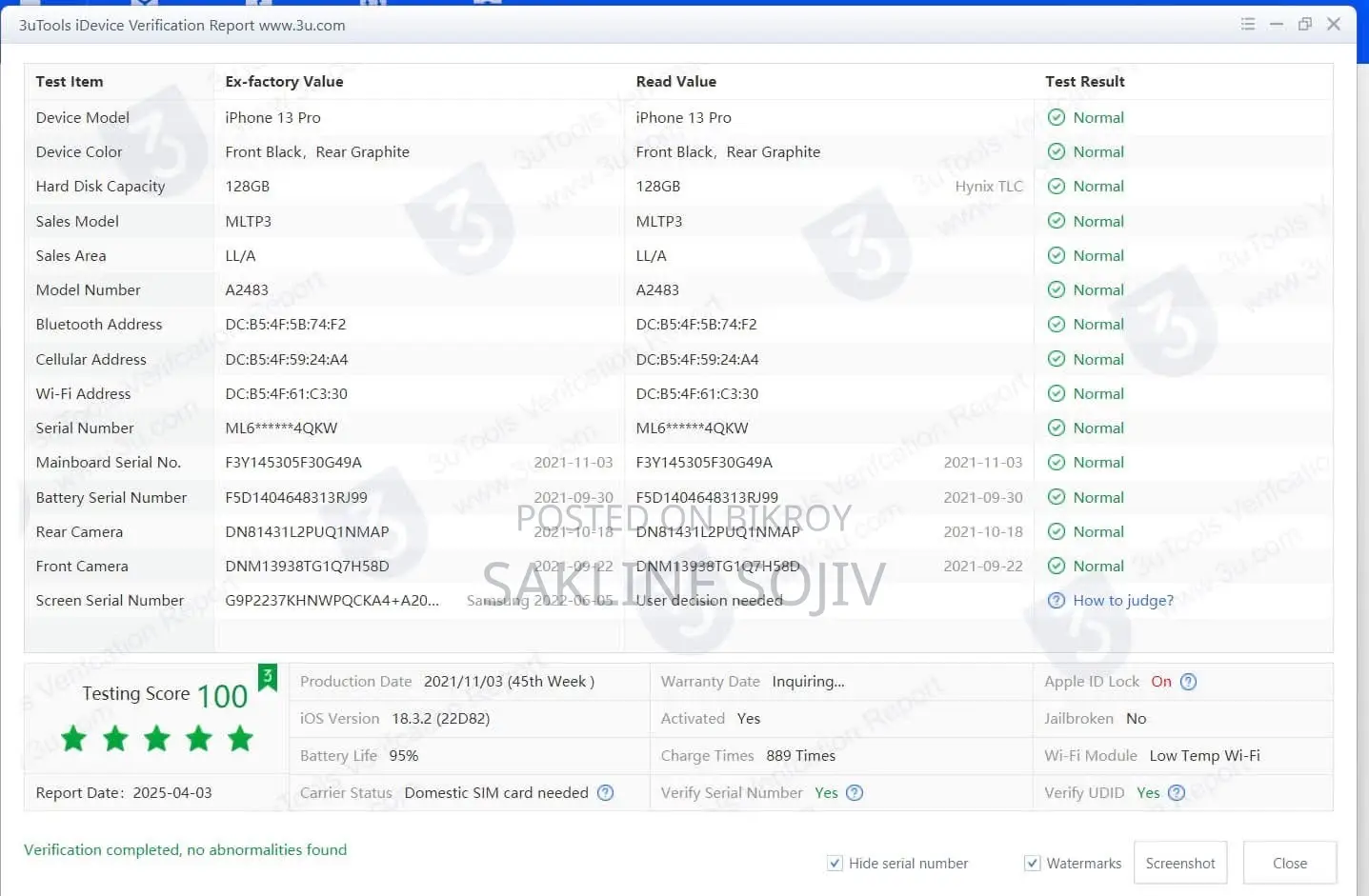Click the Jailbroken No value
The width and height of the screenshot is (1369, 896).
[x=1137, y=719]
